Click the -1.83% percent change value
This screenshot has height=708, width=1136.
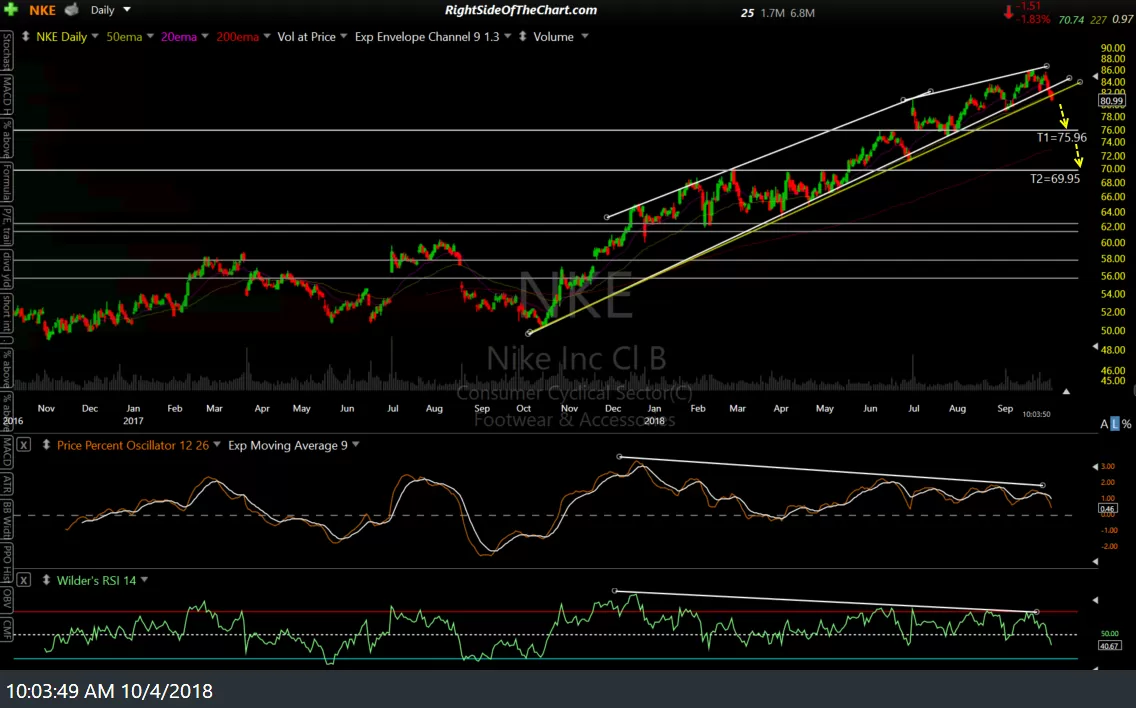[x=1033, y=20]
